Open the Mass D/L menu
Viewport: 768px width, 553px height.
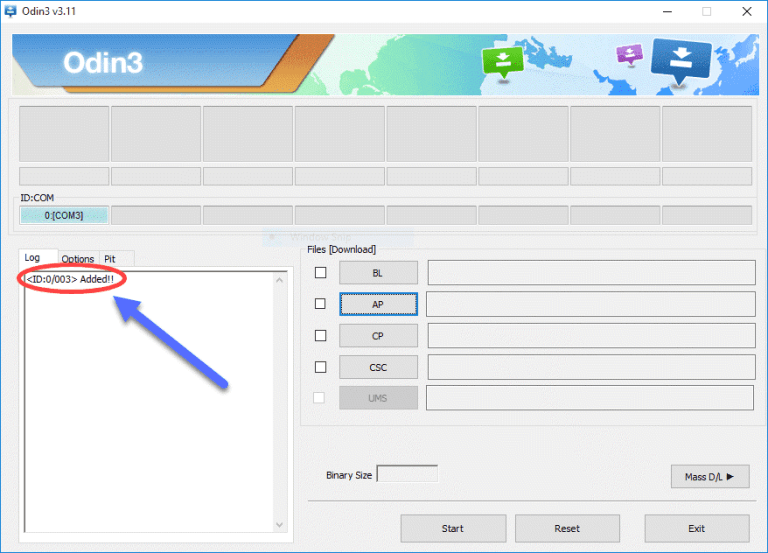[x=710, y=477]
